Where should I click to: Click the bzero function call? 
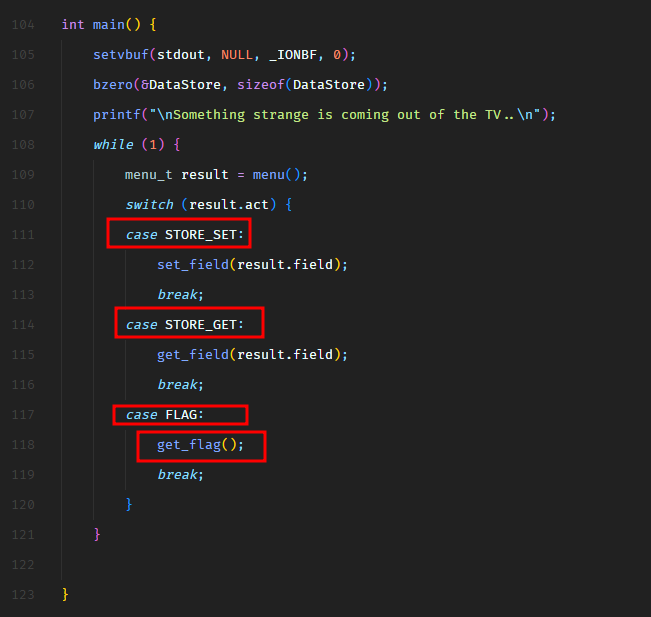point(112,84)
